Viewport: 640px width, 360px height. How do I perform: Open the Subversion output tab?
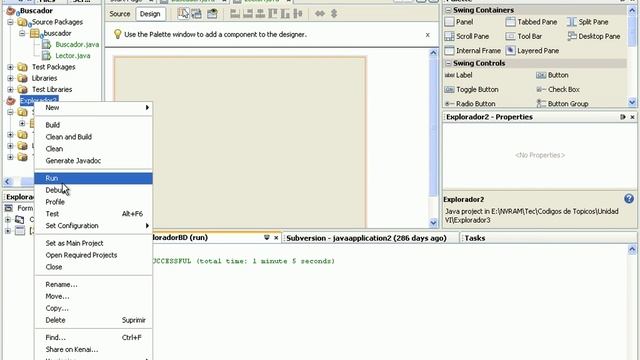tap(366, 238)
